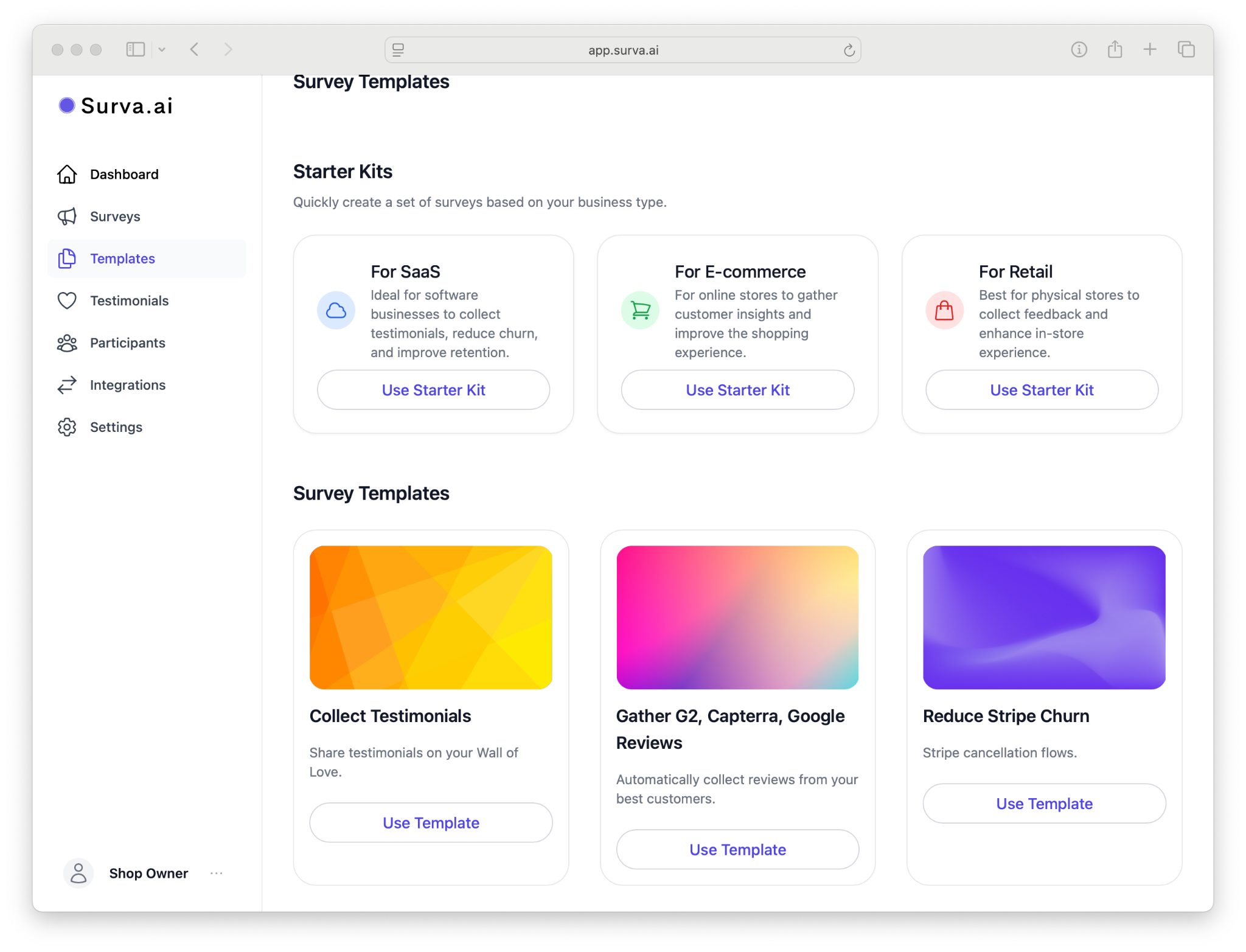Click the SaaS cloud icon
The height and width of the screenshot is (952, 1246).
(336, 311)
